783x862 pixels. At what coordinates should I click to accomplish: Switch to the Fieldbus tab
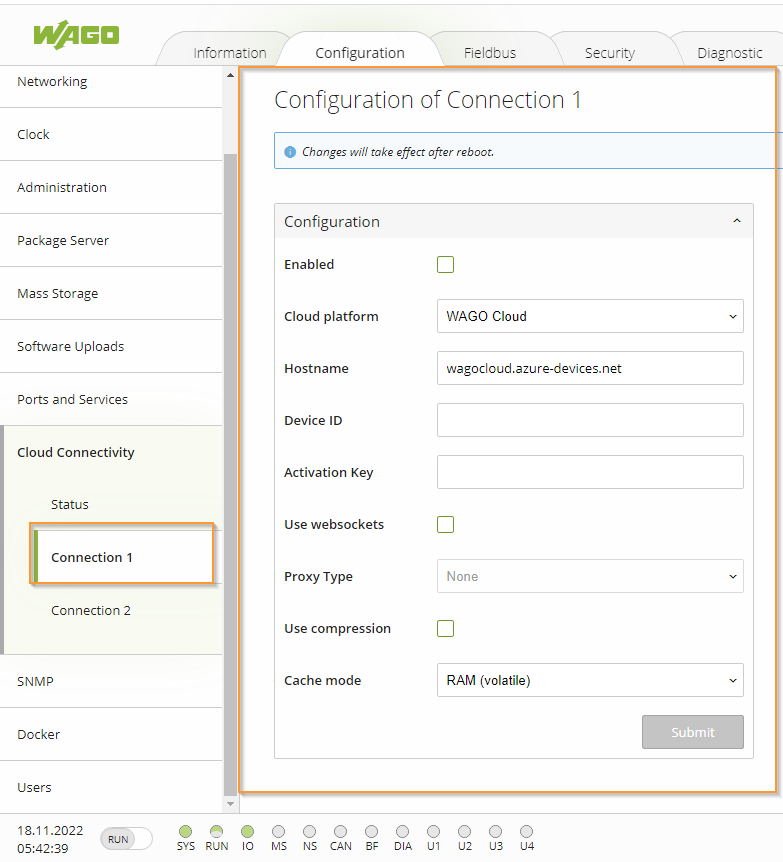coord(490,53)
